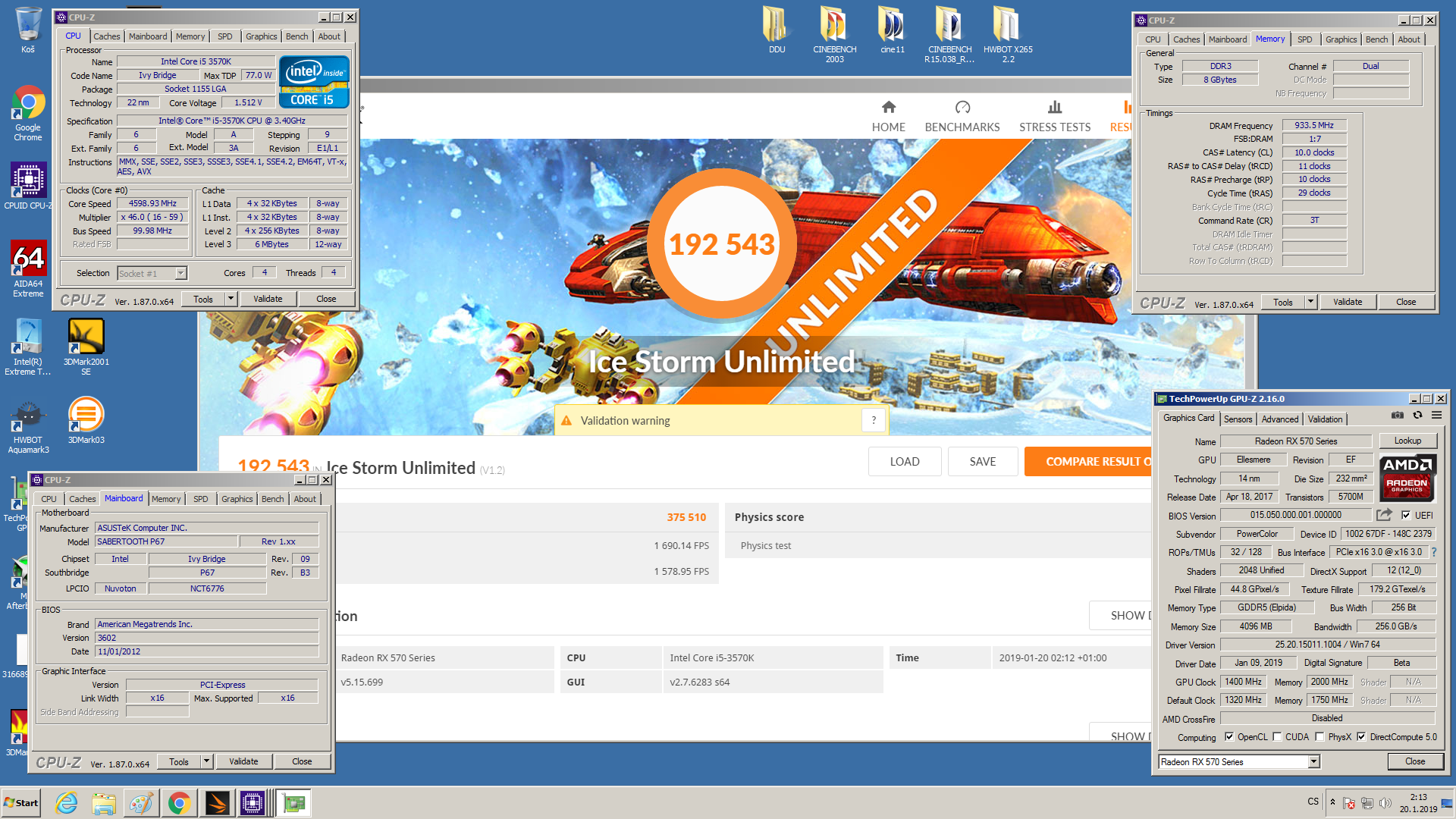Click Show Desktop button in tray
Screen dimensions: 1456x819
pyautogui.click(x=1448, y=803)
